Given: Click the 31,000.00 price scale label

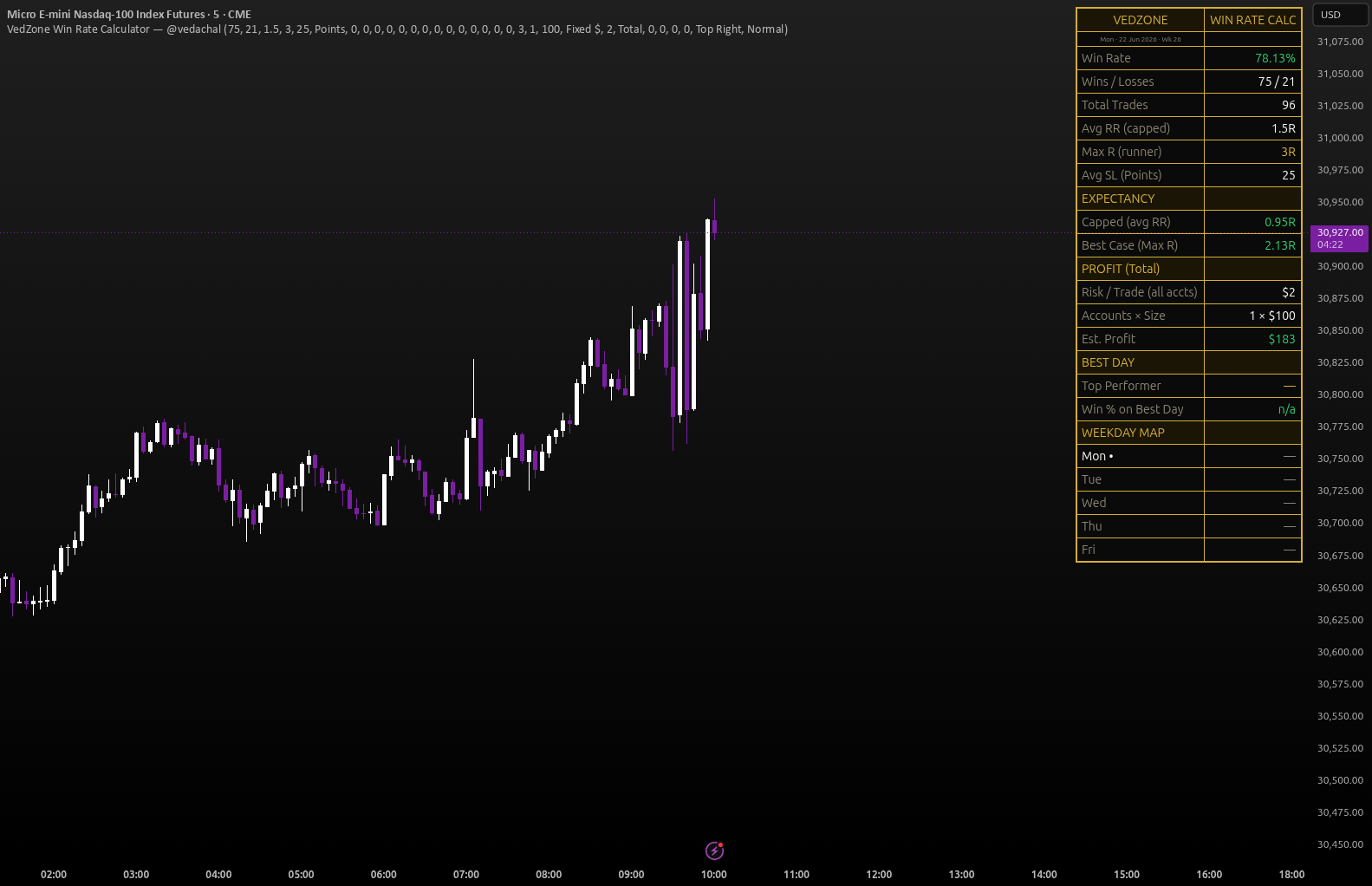Looking at the screenshot, I should pos(1340,138).
